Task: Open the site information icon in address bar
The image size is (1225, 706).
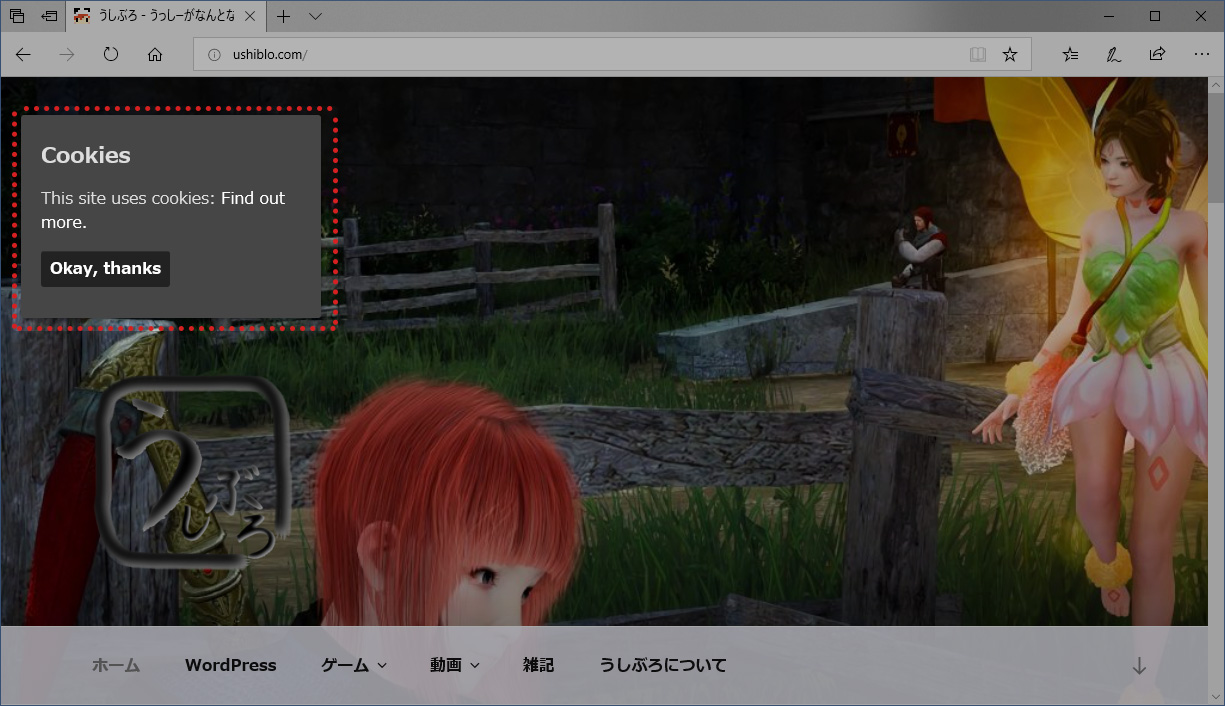Action: click(x=213, y=55)
